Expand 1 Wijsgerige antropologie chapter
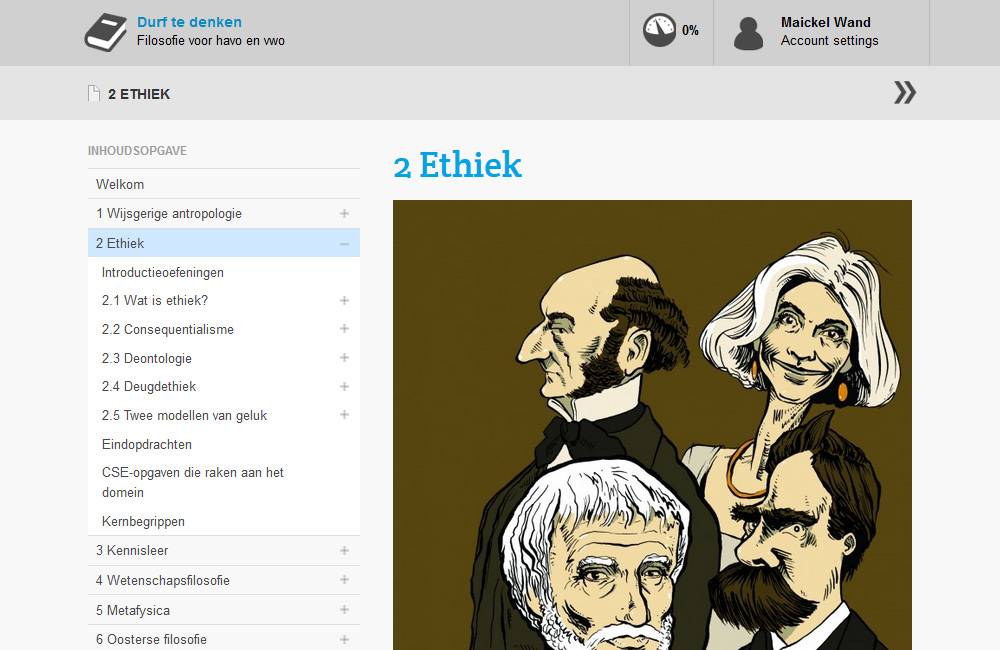The height and width of the screenshot is (650, 1000). [x=344, y=214]
